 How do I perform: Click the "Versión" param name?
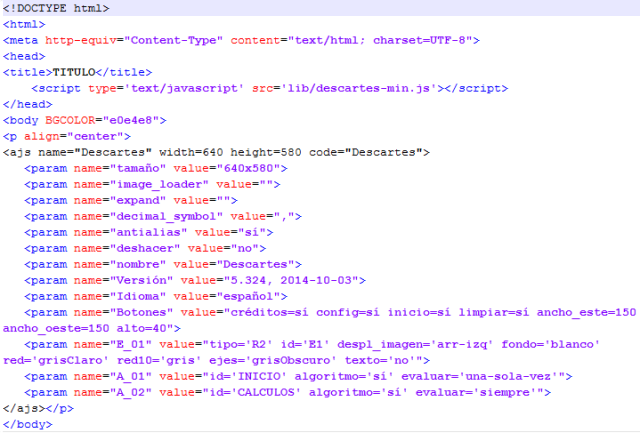pyautogui.click(x=141, y=280)
